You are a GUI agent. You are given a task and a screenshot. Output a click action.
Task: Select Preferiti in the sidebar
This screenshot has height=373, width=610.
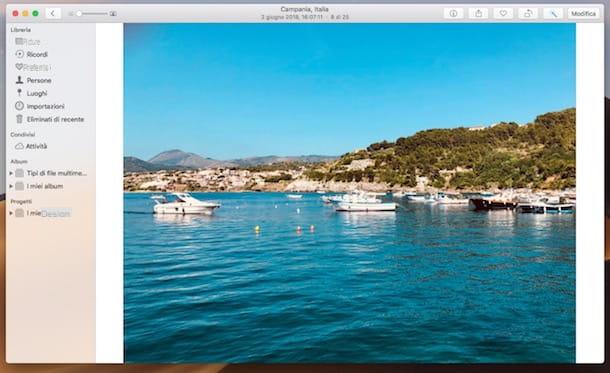point(33,67)
